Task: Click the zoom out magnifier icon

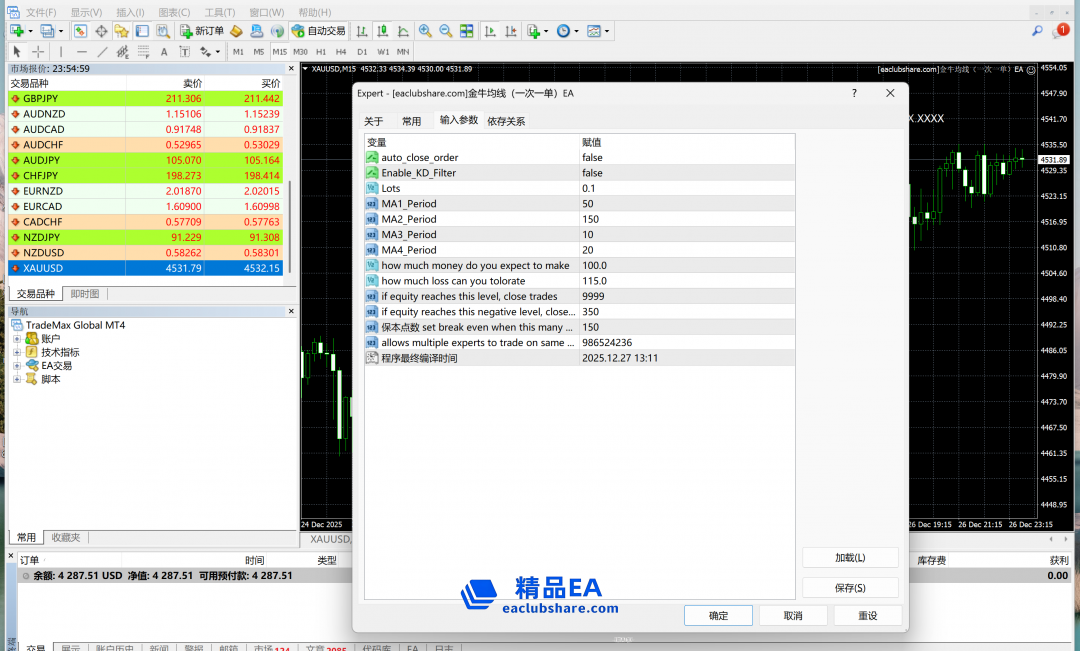Action: [x=445, y=31]
